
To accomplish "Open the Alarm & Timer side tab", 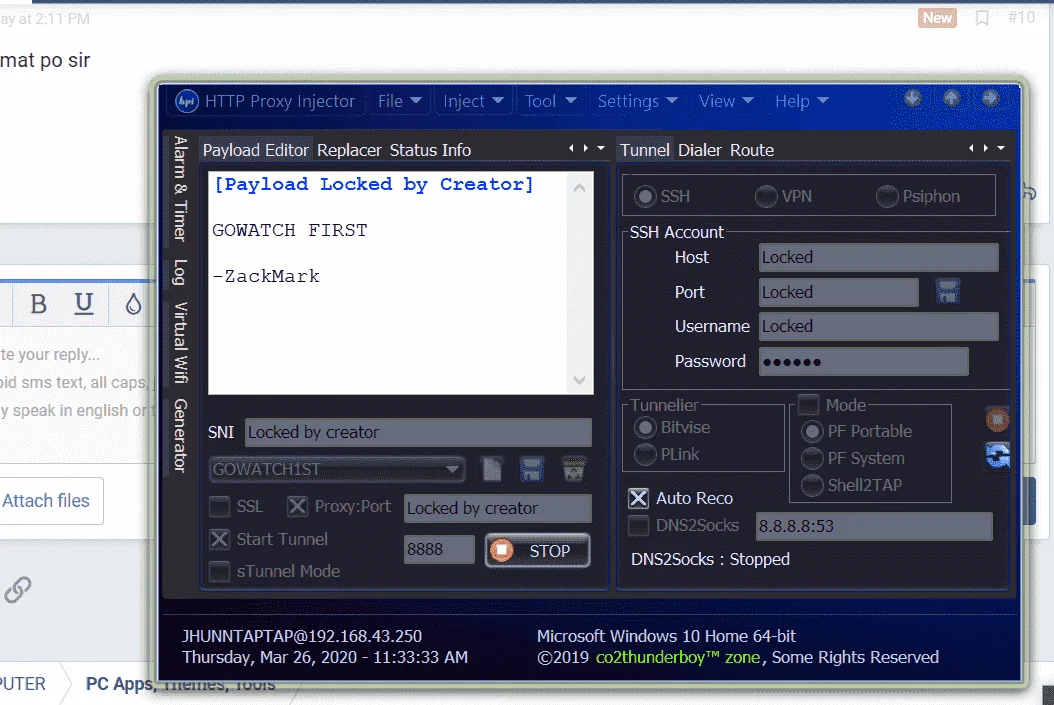I will coord(179,189).
